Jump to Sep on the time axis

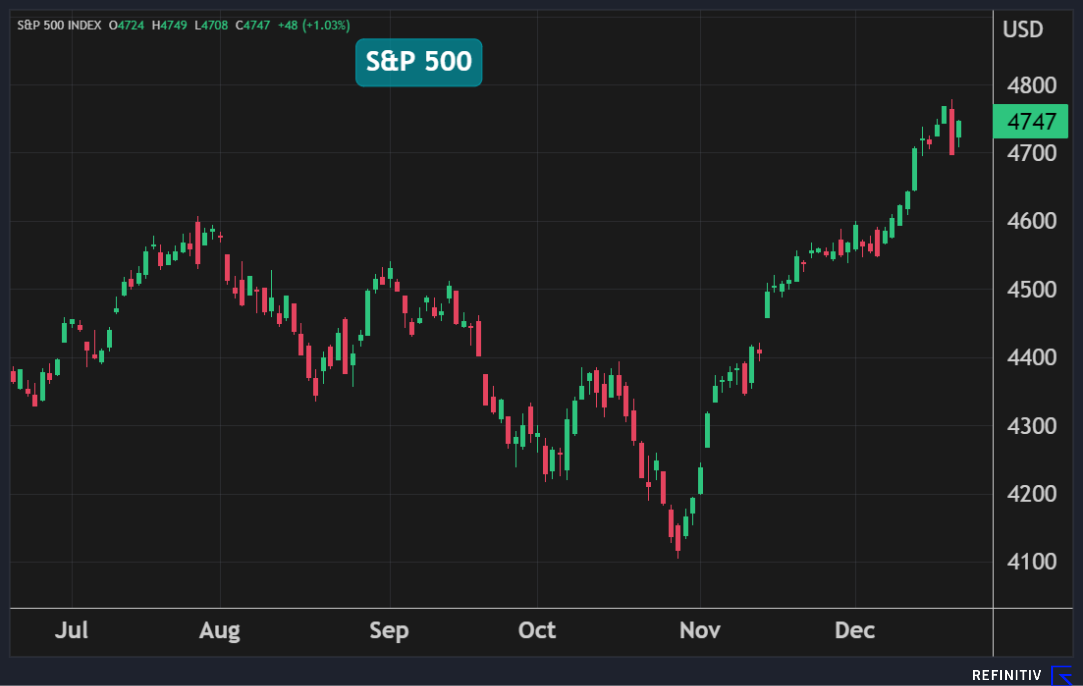click(388, 630)
